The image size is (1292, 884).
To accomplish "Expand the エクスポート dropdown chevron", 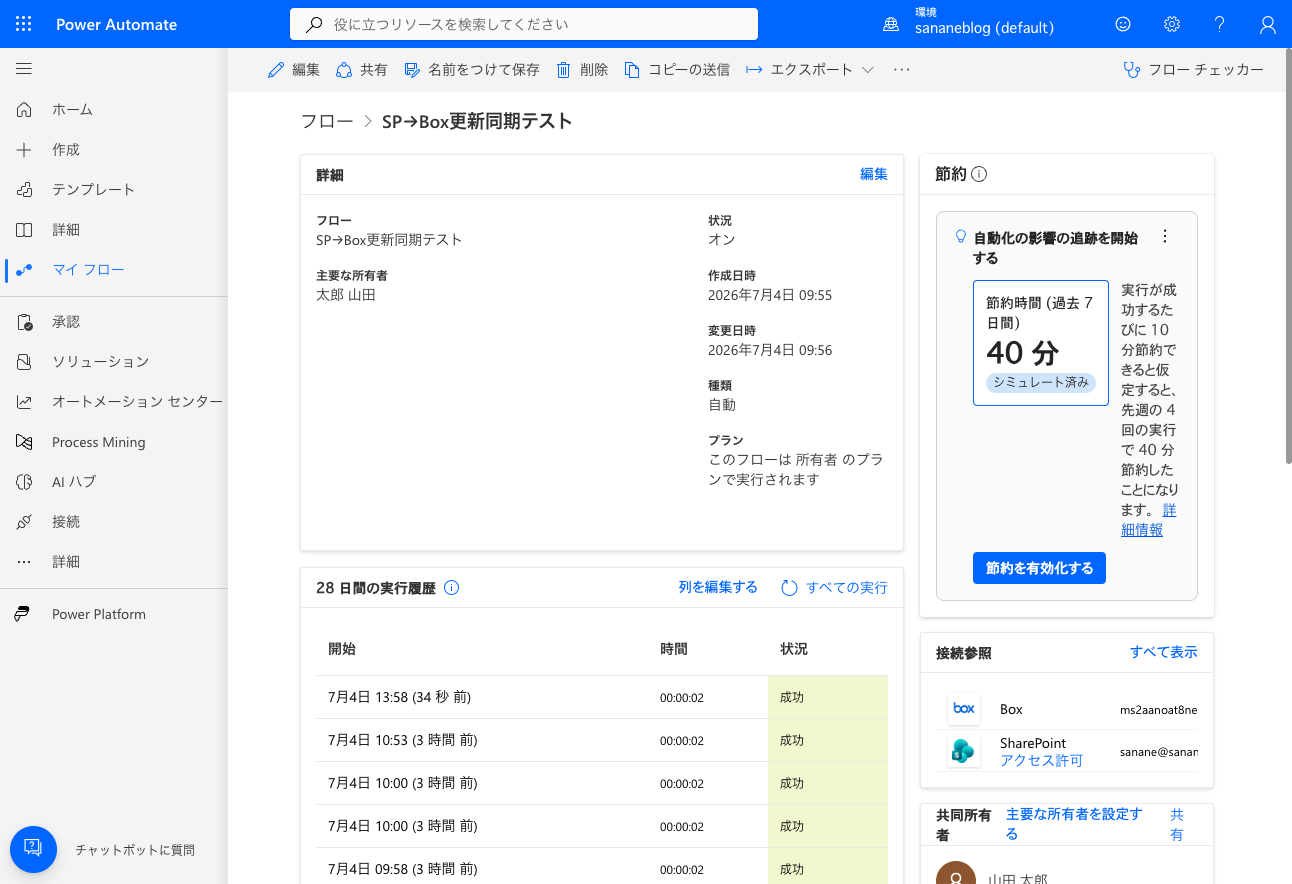I will click(868, 70).
